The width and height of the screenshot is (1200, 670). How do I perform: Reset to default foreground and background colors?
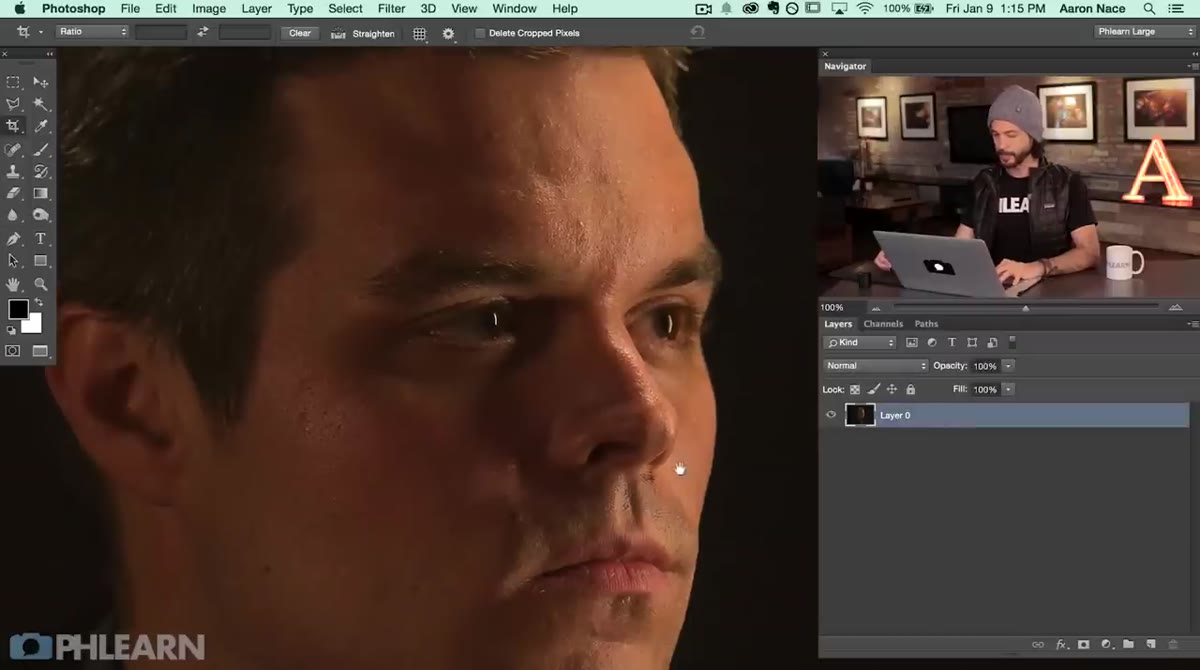click(11, 330)
